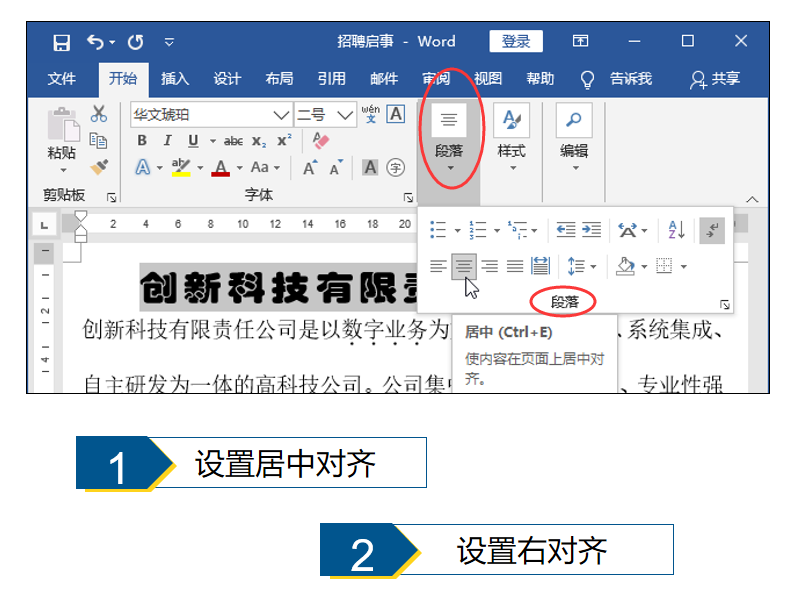
Task: Click the Copy icon
Action: pos(98,140)
